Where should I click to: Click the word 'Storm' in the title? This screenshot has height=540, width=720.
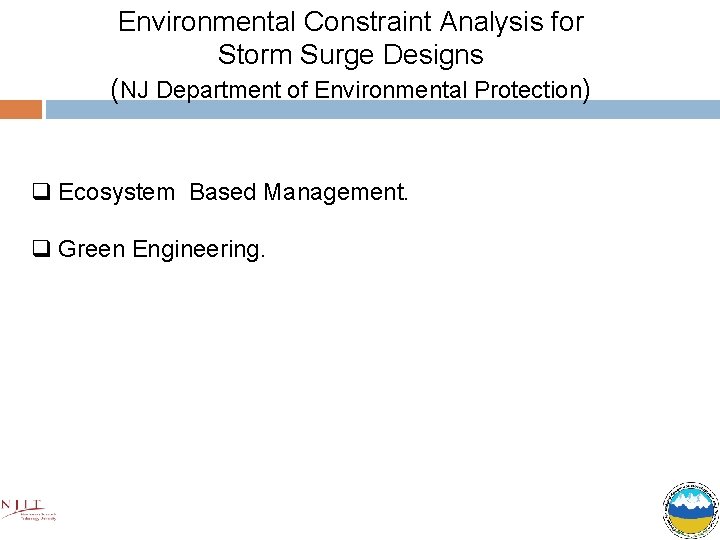(x=251, y=54)
